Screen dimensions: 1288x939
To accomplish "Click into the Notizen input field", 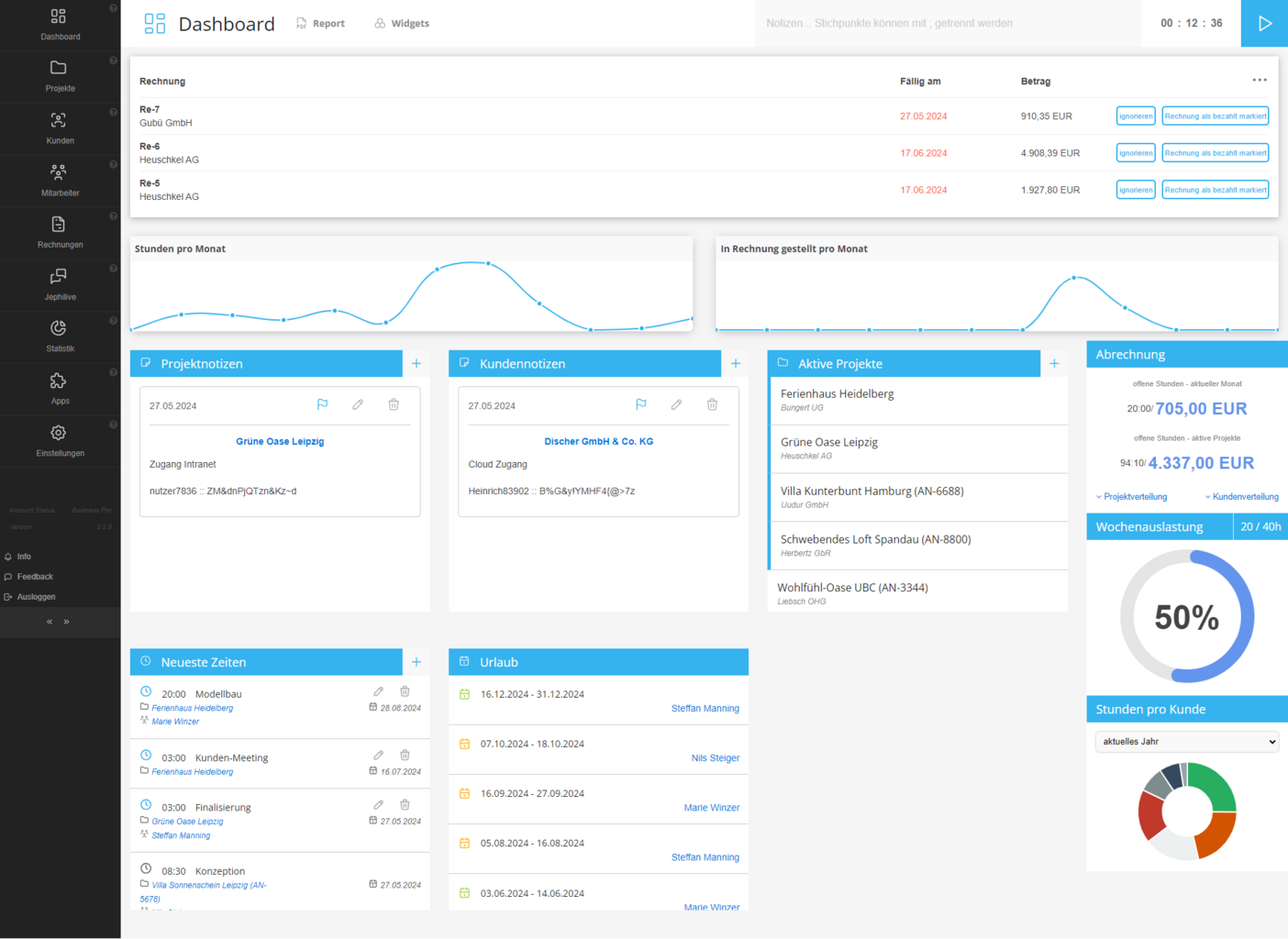I will [x=945, y=24].
